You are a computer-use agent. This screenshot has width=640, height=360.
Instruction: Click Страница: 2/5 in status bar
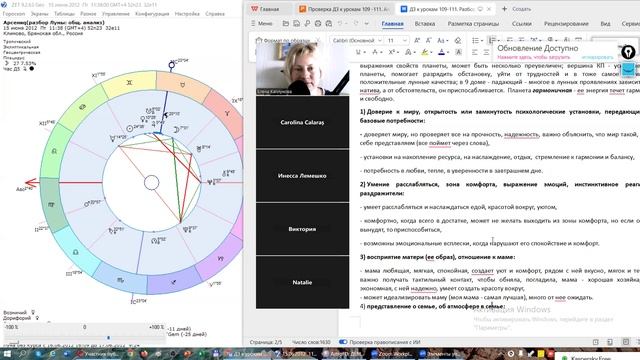(x=266, y=342)
